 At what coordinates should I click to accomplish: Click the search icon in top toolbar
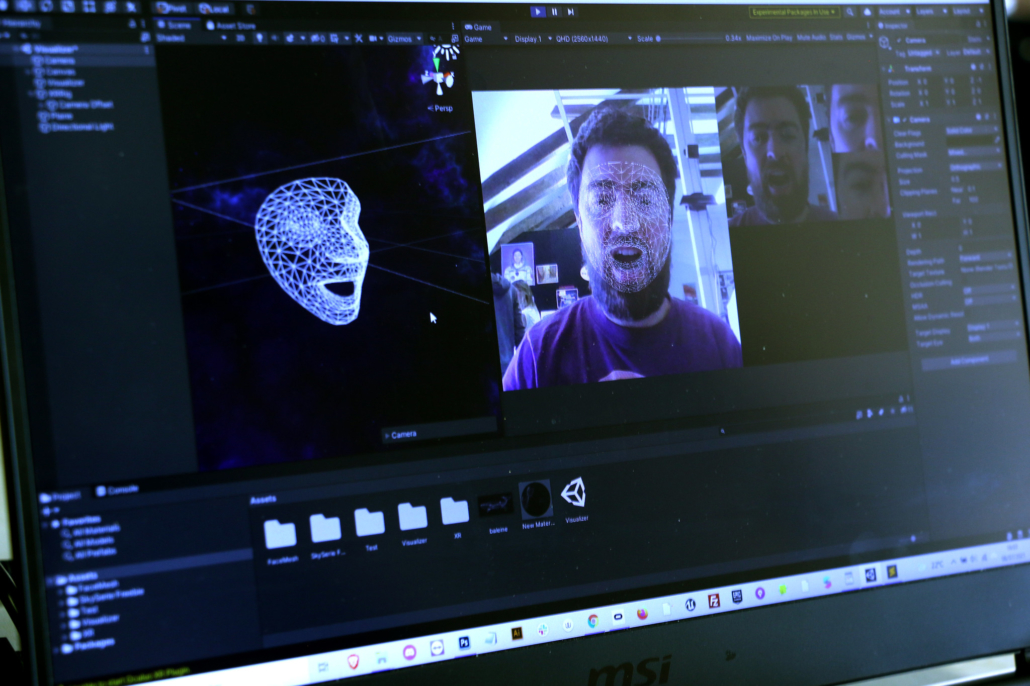point(849,12)
